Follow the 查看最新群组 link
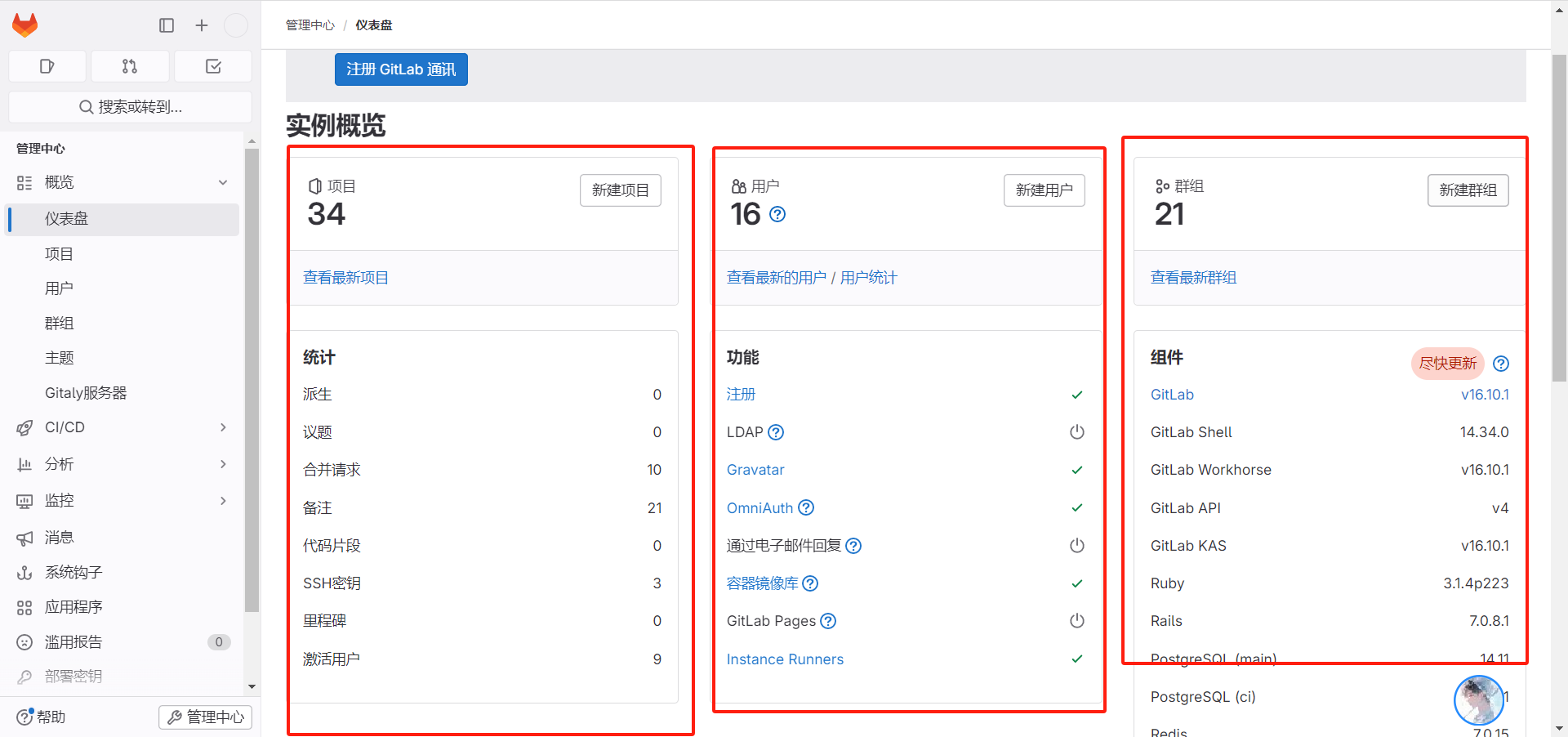The height and width of the screenshot is (737, 1568). coord(1193,278)
